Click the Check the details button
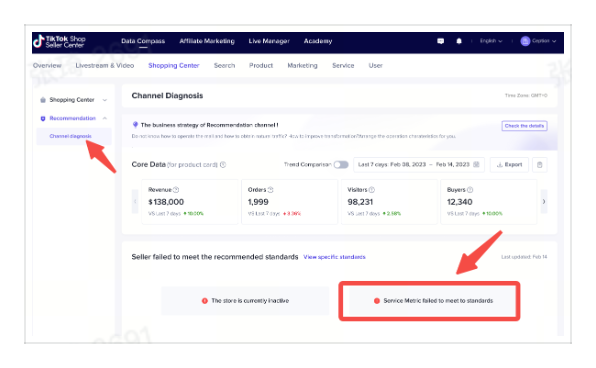This screenshot has width=596, height=368. (x=524, y=126)
